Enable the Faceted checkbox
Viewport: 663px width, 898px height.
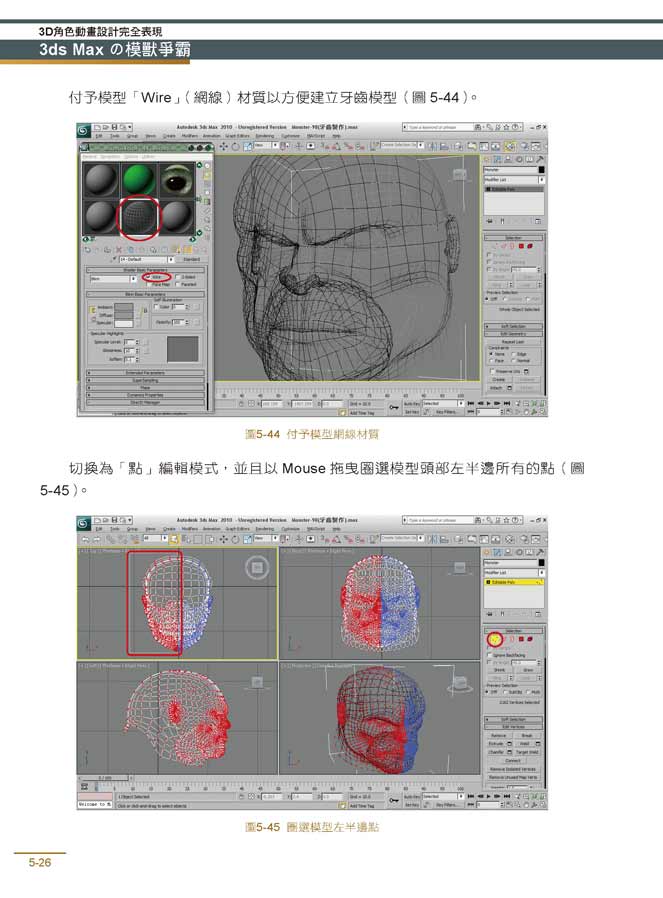(x=177, y=284)
